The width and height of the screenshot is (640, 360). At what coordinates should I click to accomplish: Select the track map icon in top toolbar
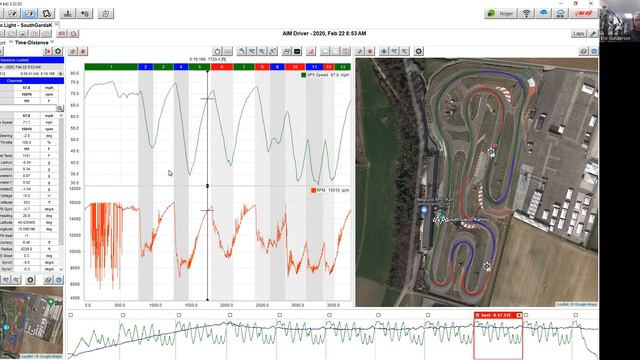47,13
